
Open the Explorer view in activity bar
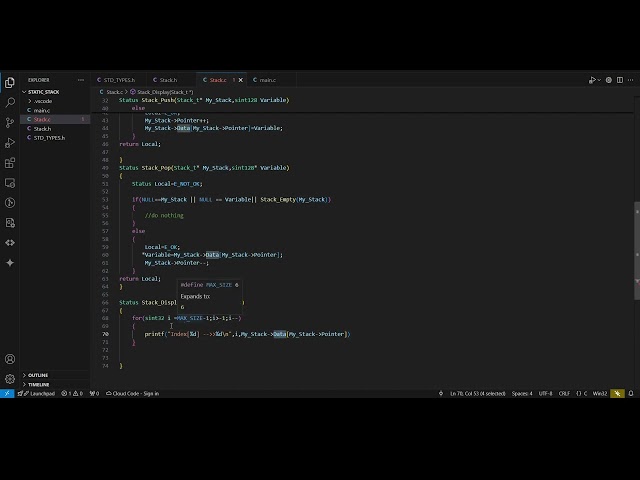(x=10, y=83)
